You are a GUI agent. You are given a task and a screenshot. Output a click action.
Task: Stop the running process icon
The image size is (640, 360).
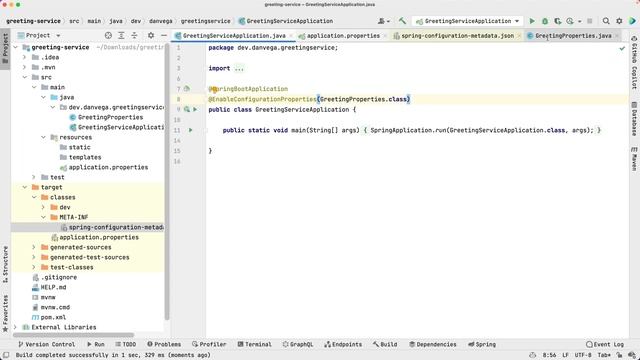tap(589, 21)
